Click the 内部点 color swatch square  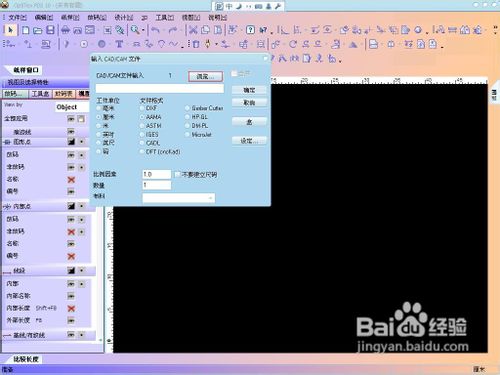pyautogui.click(x=71, y=206)
